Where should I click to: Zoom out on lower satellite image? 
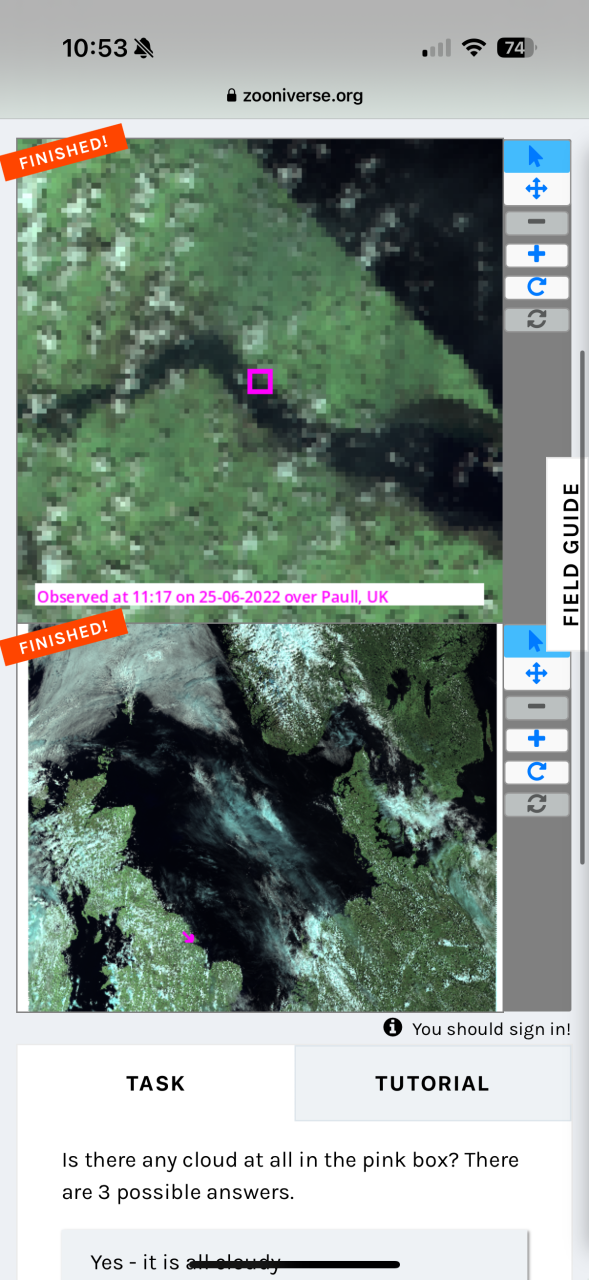(536, 707)
